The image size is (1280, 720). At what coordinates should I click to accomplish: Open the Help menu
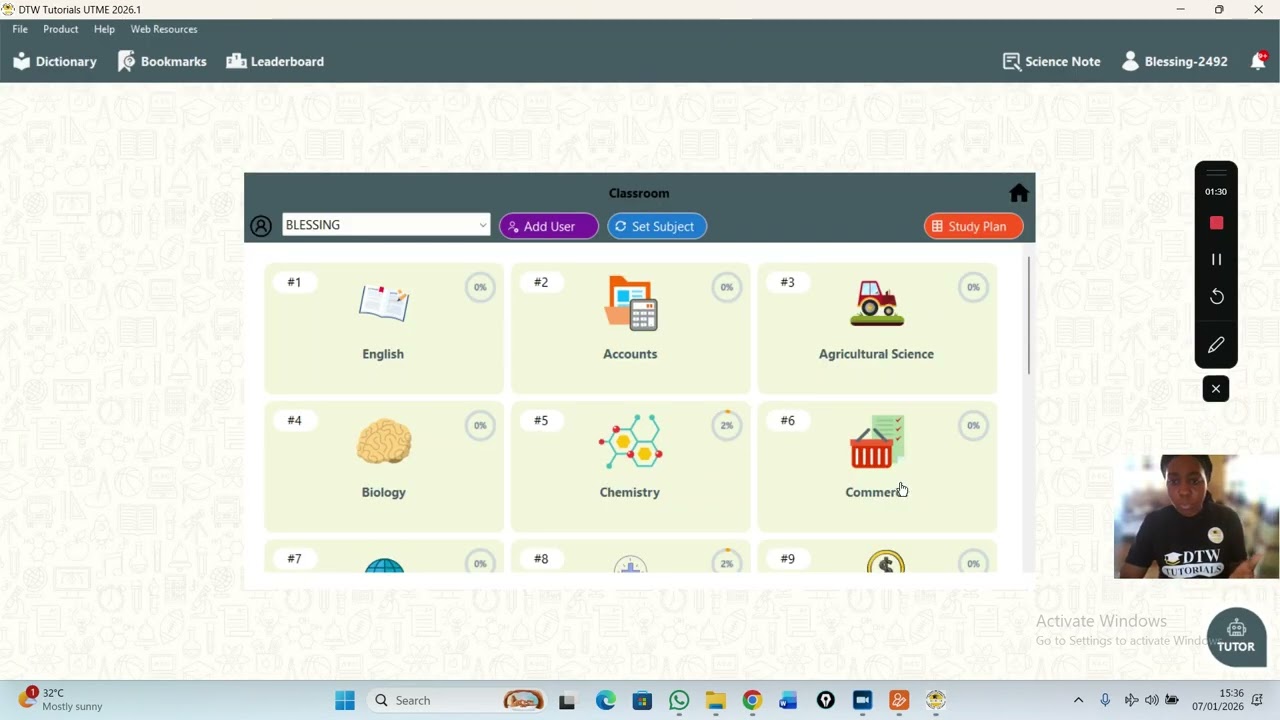(104, 29)
